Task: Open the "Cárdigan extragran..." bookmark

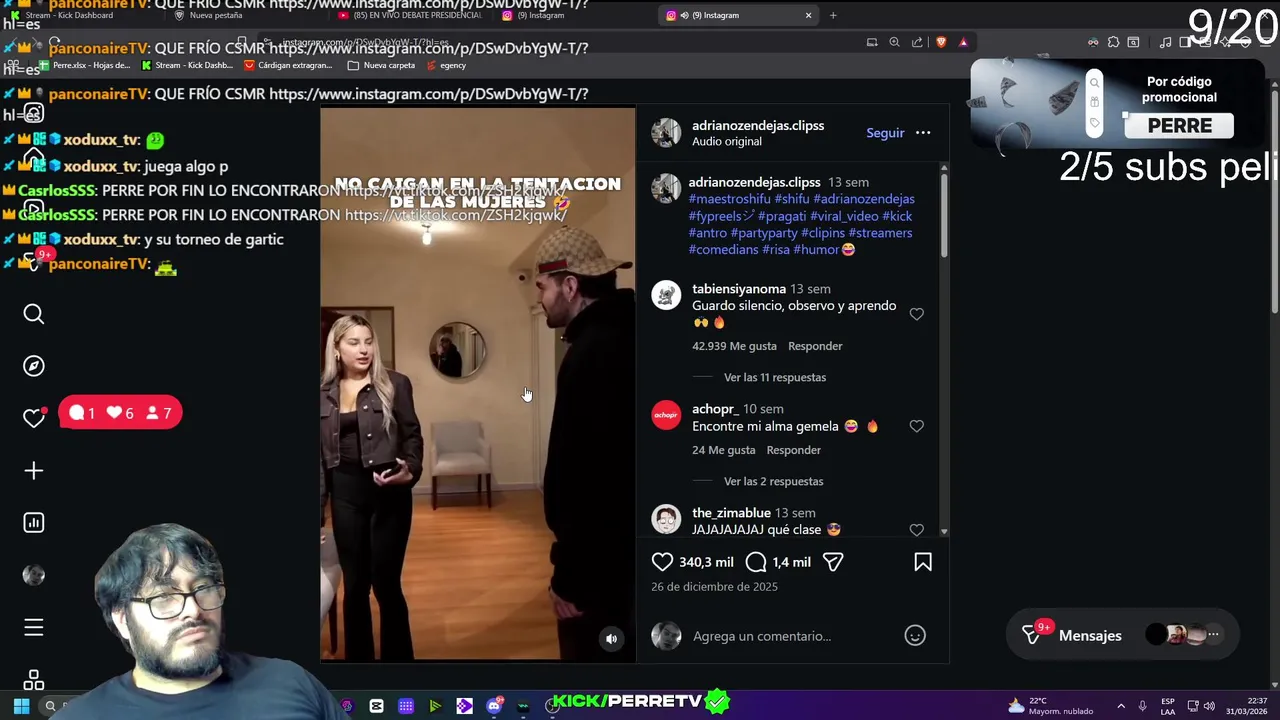Action: (287, 65)
